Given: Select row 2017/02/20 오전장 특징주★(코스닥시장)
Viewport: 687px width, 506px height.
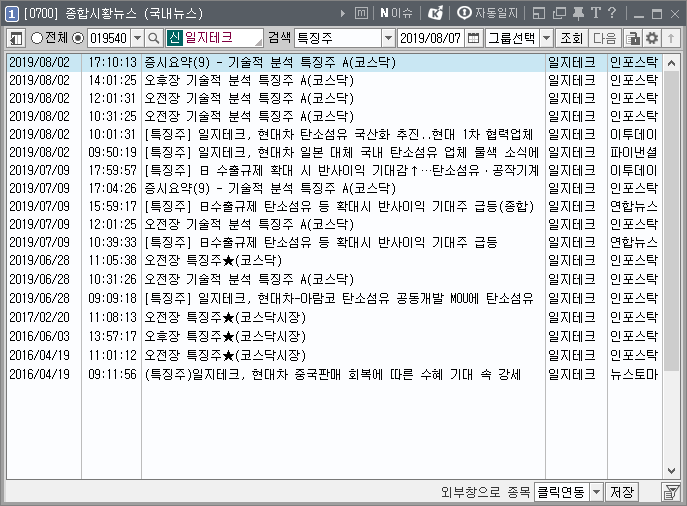Looking at the screenshot, I should click(334, 317).
